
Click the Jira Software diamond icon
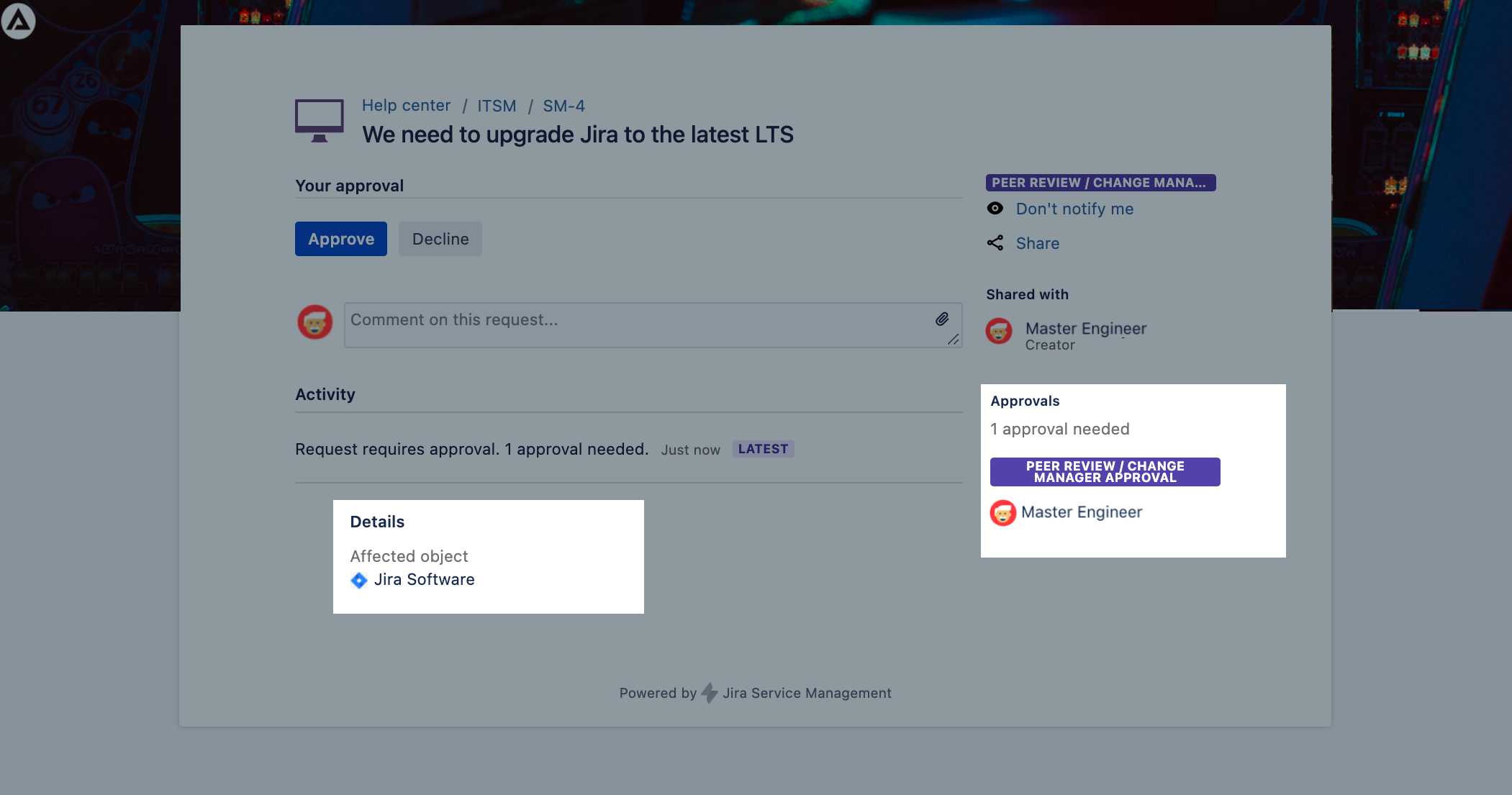pos(359,580)
